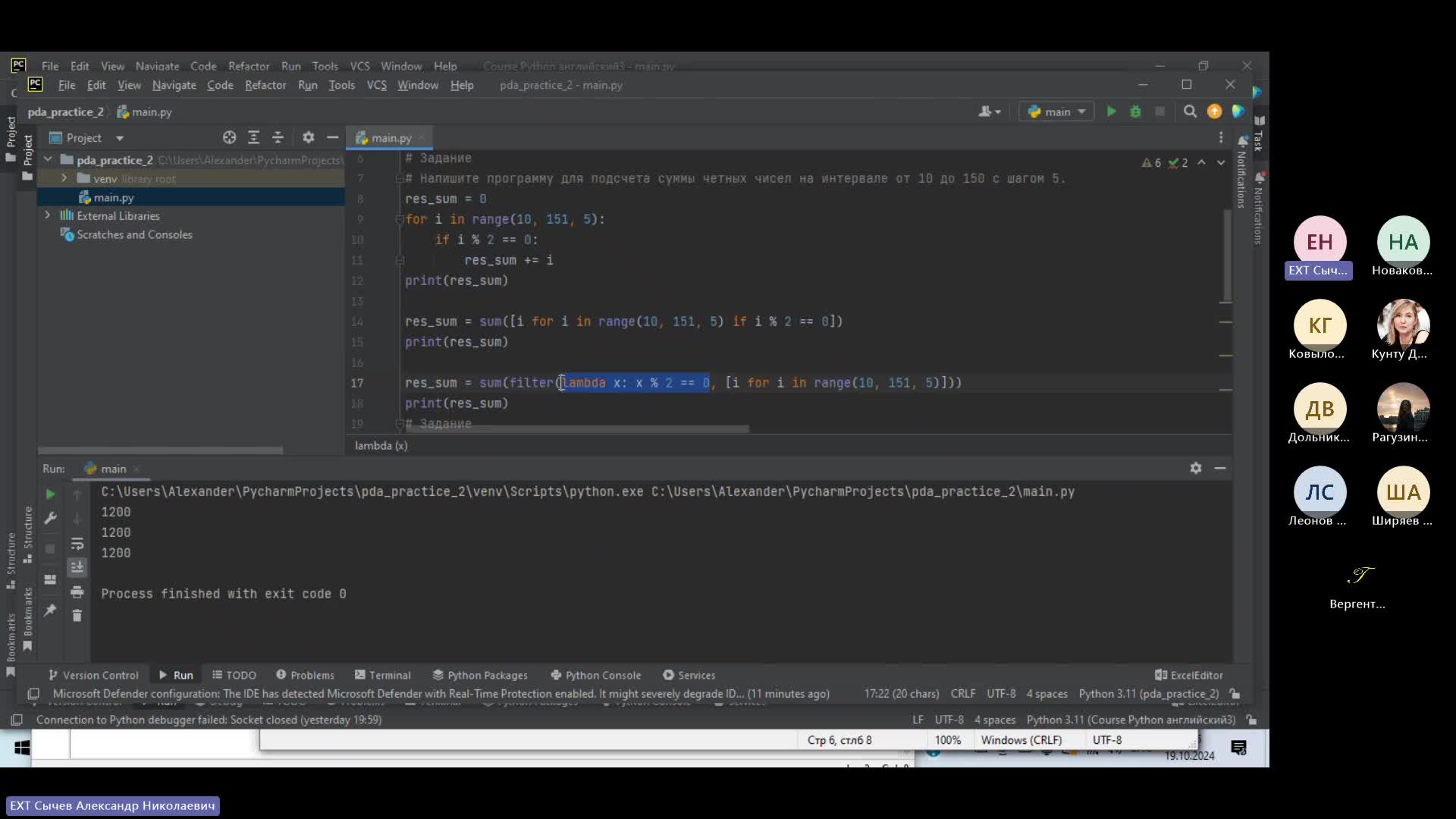Start debugging with the bug icon
Image resolution: width=1456 pixels, height=819 pixels.
coord(1135,111)
